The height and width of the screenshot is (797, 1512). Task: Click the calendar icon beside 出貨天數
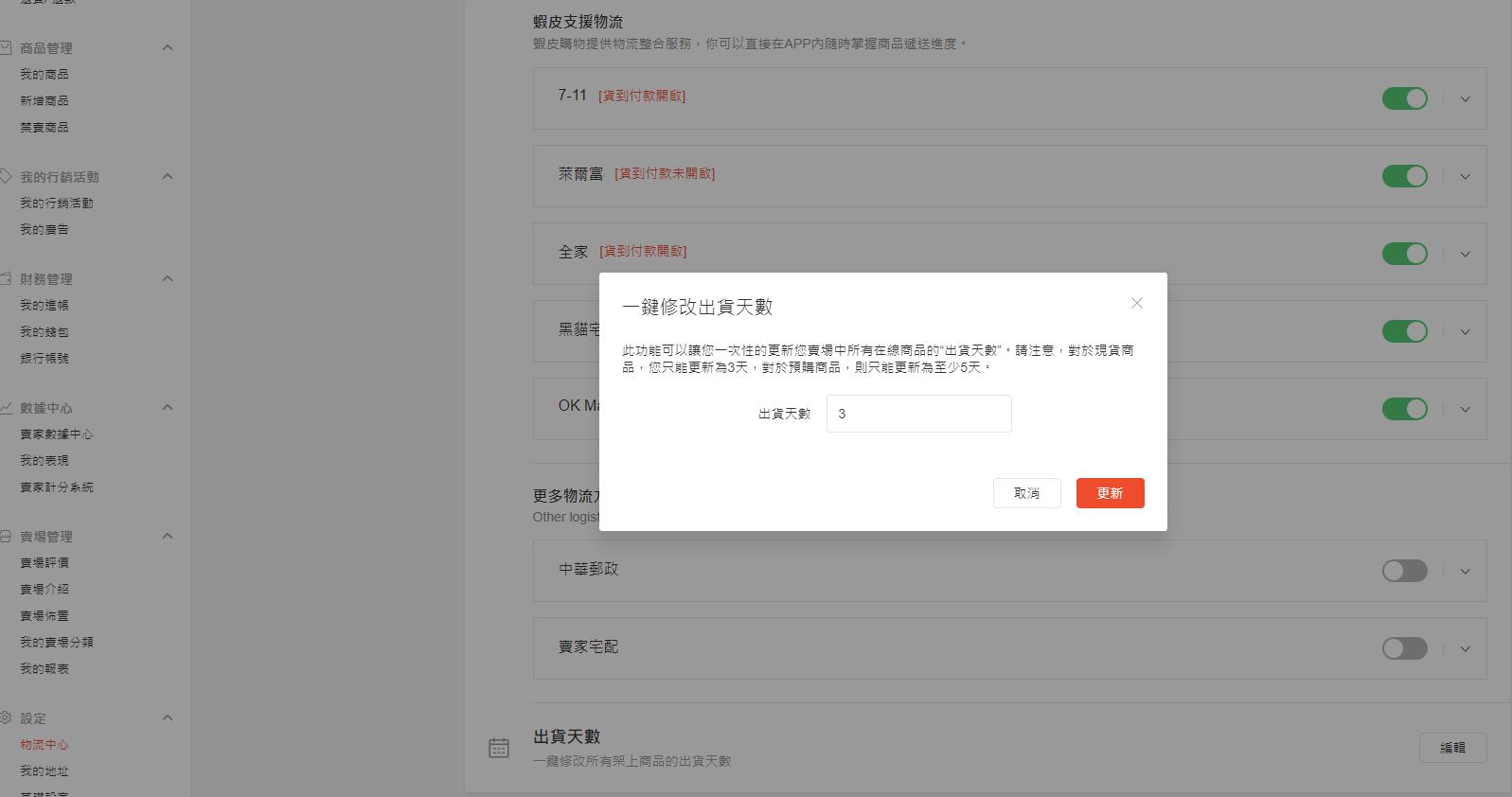click(499, 748)
